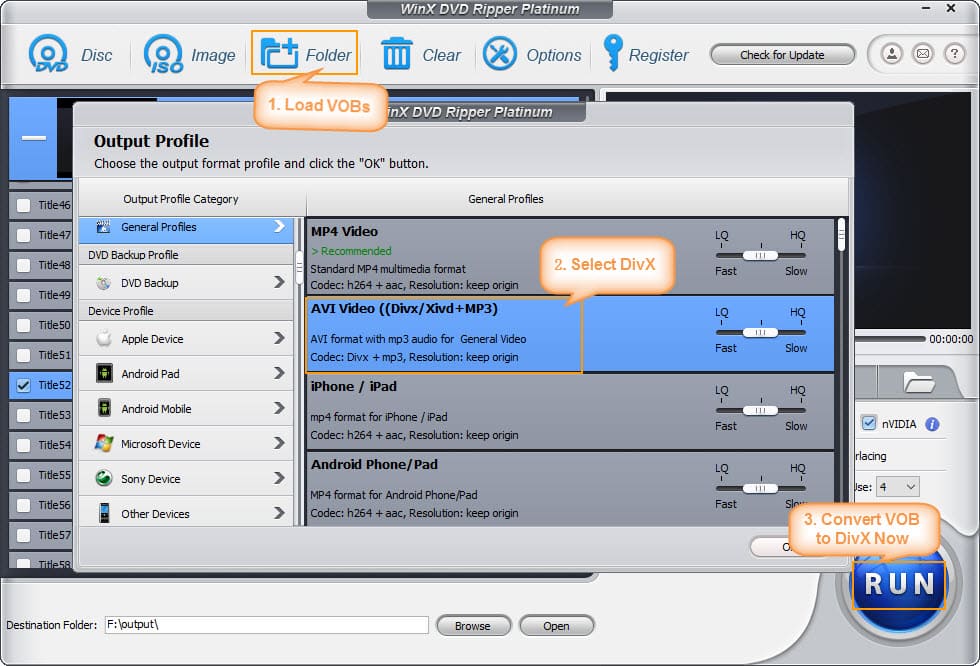Open the CPU core use dropdown
Screen dimensions: 980x666
pos(898,486)
